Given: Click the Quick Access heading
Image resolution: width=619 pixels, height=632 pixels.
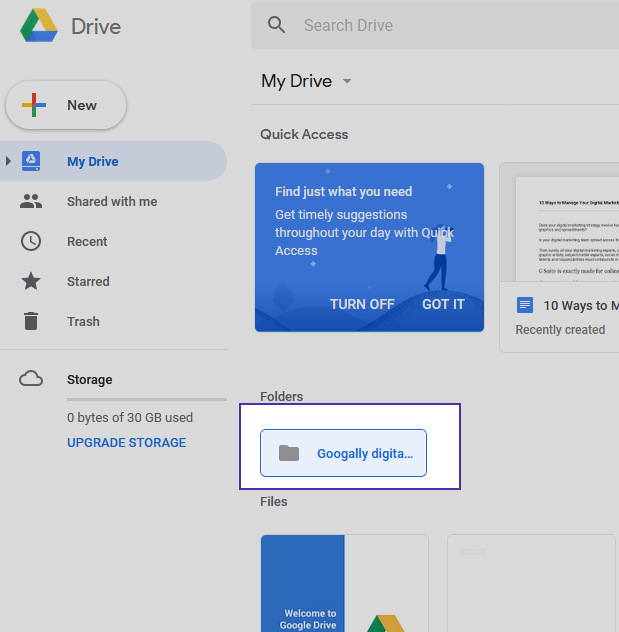Looking at the screenshot, I should (304, 134).
